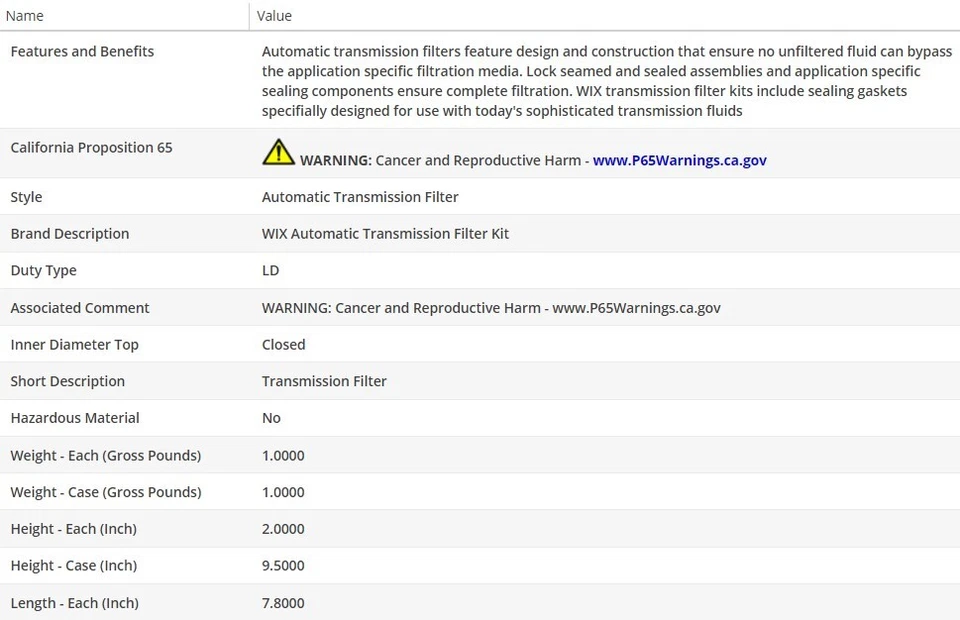Click the WIX Automatic Transmission Filter Kit value
960x620 pixels.
(x=385, y=234)
